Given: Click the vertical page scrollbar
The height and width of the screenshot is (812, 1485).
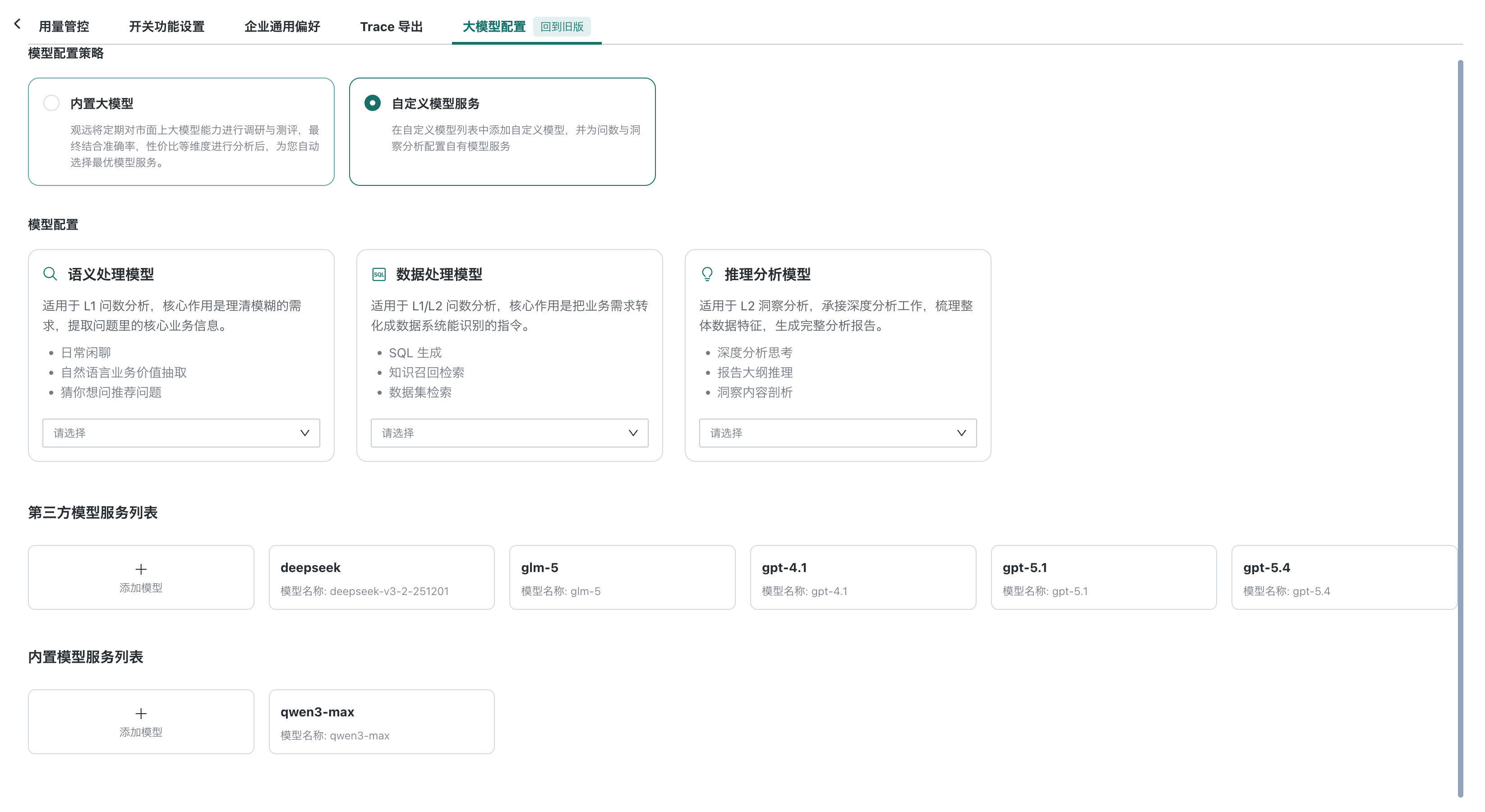Looking at the screenshot, I should tap(1460, 428).
